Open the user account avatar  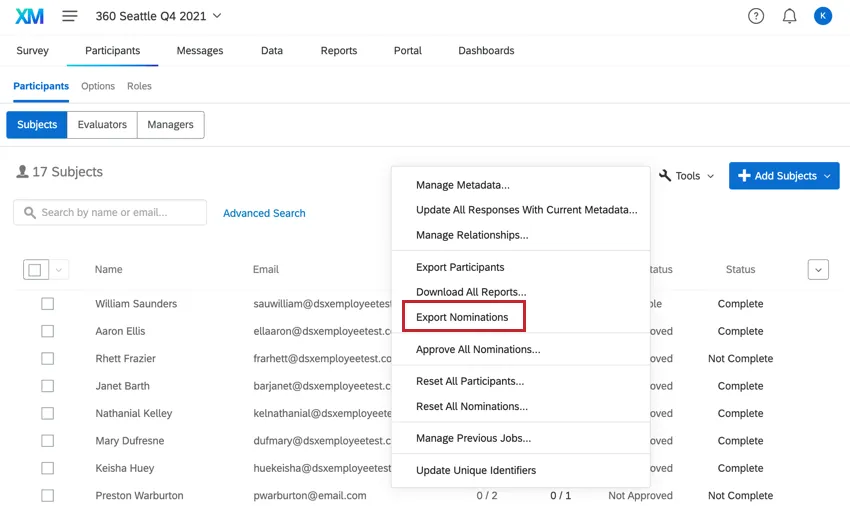point(822,16)
